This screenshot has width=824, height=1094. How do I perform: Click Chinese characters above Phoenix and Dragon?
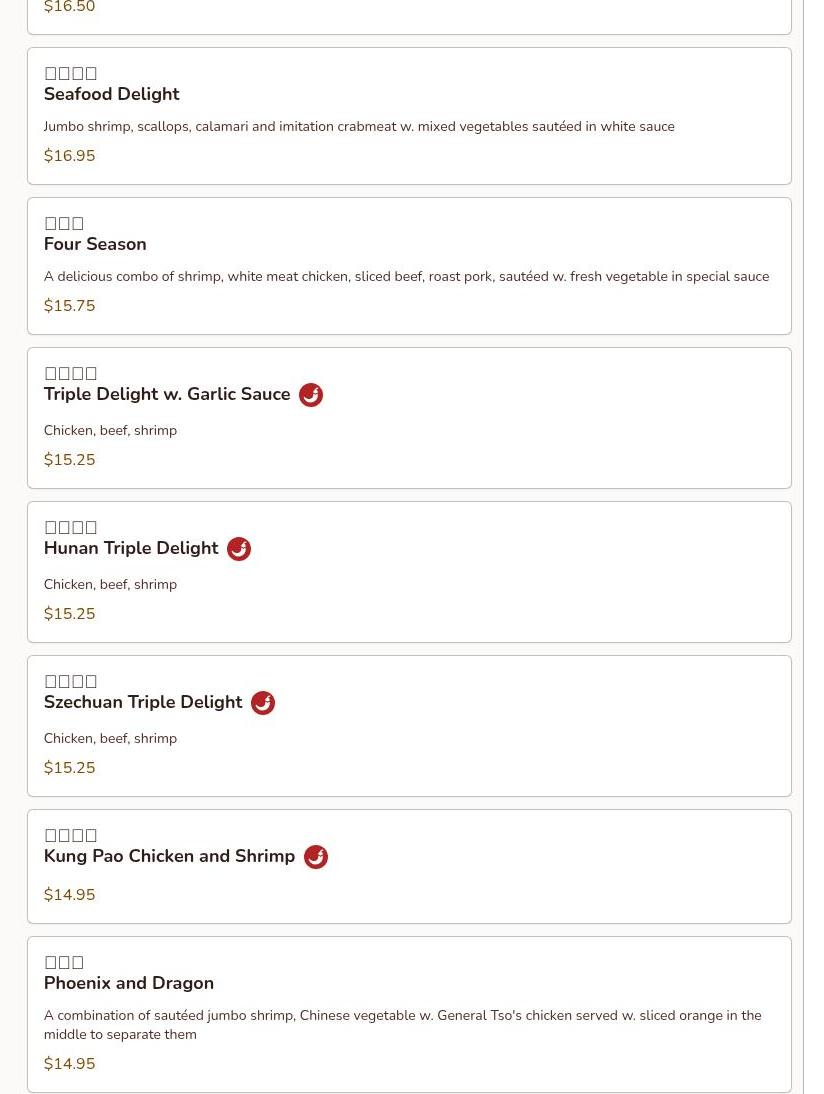pyautogui.click(x=64, y=962)
